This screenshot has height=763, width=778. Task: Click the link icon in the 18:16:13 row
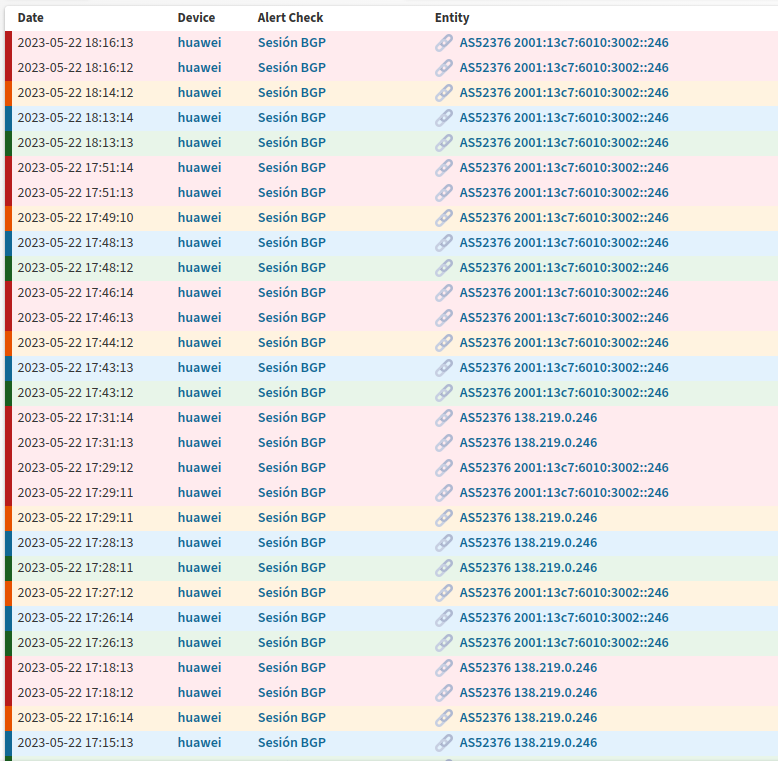point(444,43)
